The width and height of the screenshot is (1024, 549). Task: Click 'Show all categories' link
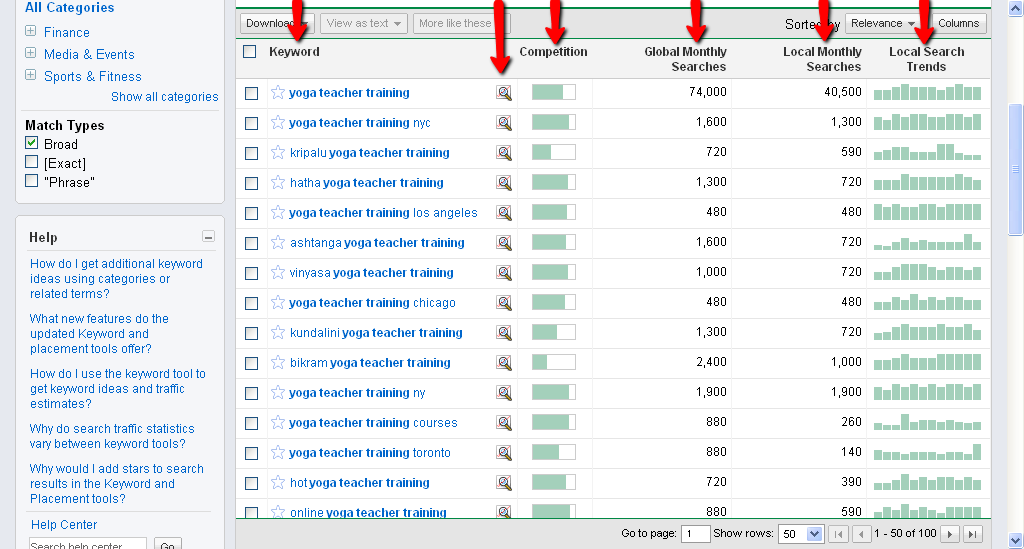(x=164, y=97)
